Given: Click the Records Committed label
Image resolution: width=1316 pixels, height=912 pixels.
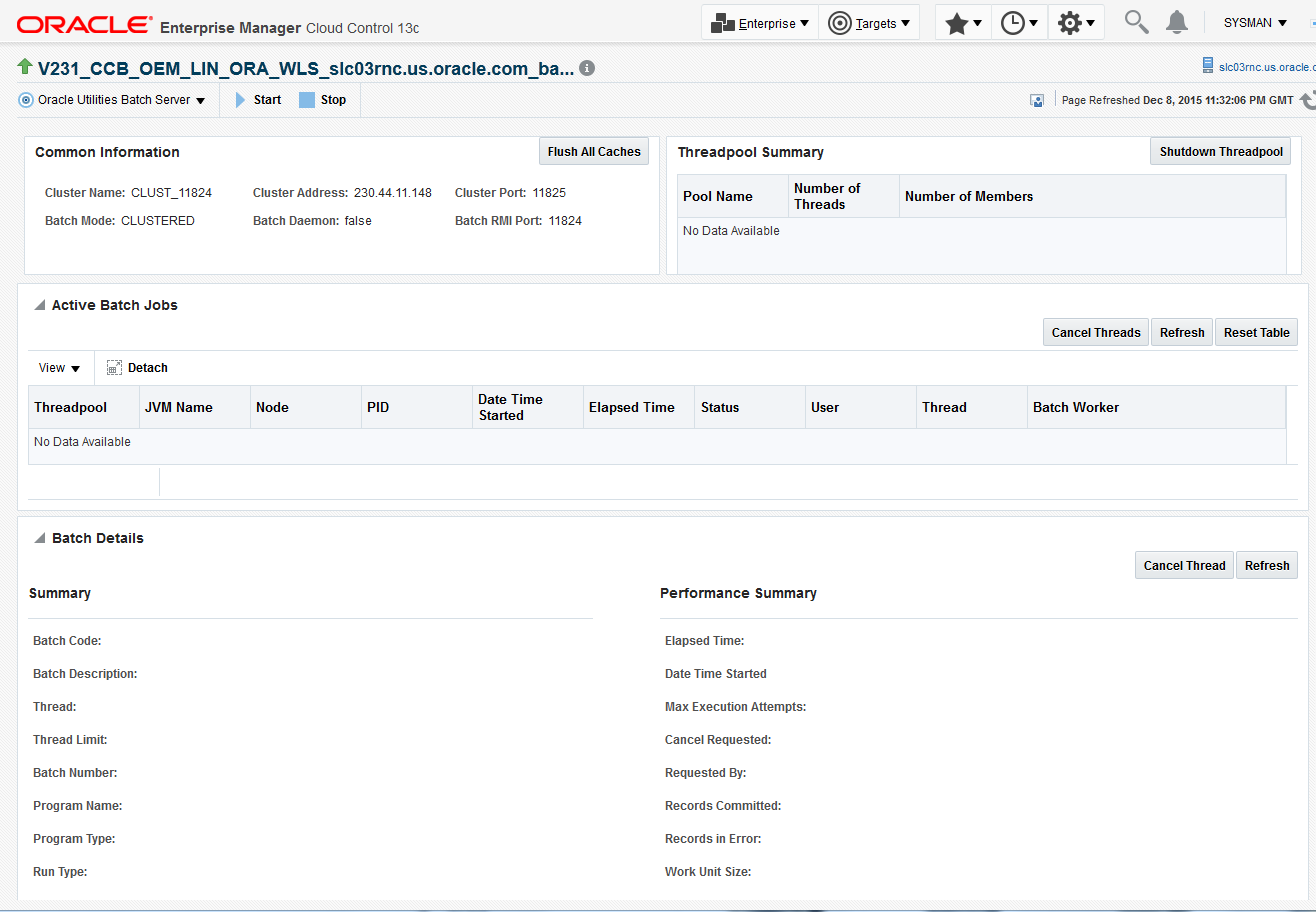Looking at the screenshot, I should tap(723, 806).
